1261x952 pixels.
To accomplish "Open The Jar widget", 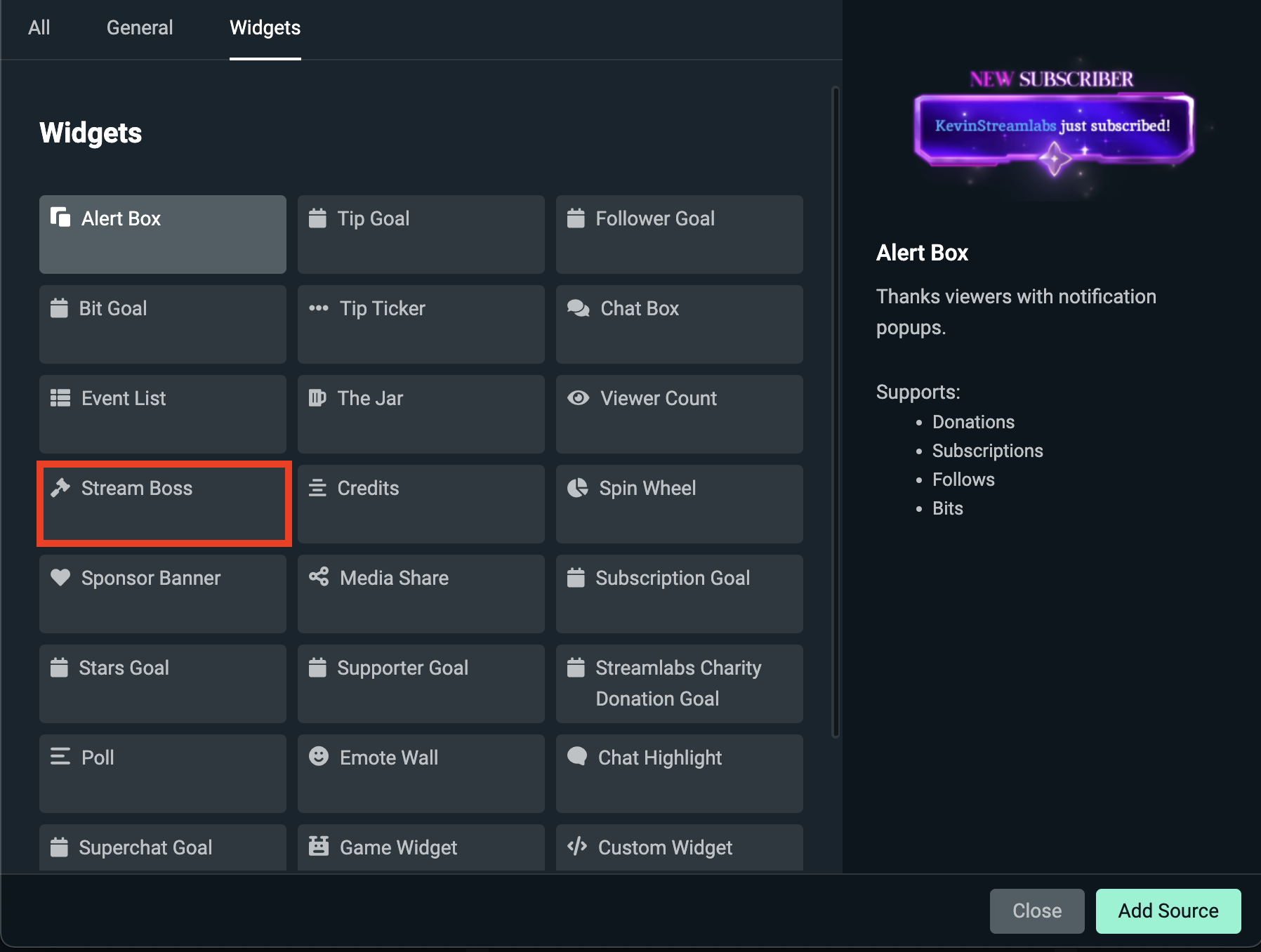I will tap(421, 414).
